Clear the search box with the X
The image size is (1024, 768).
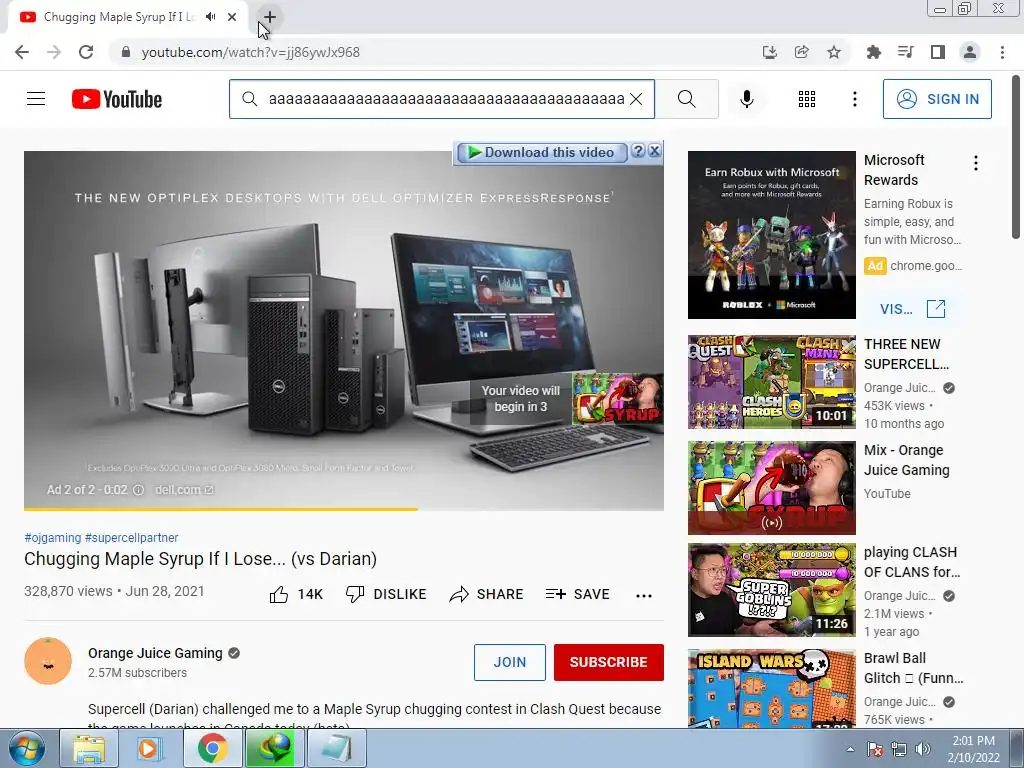[636, 99]
